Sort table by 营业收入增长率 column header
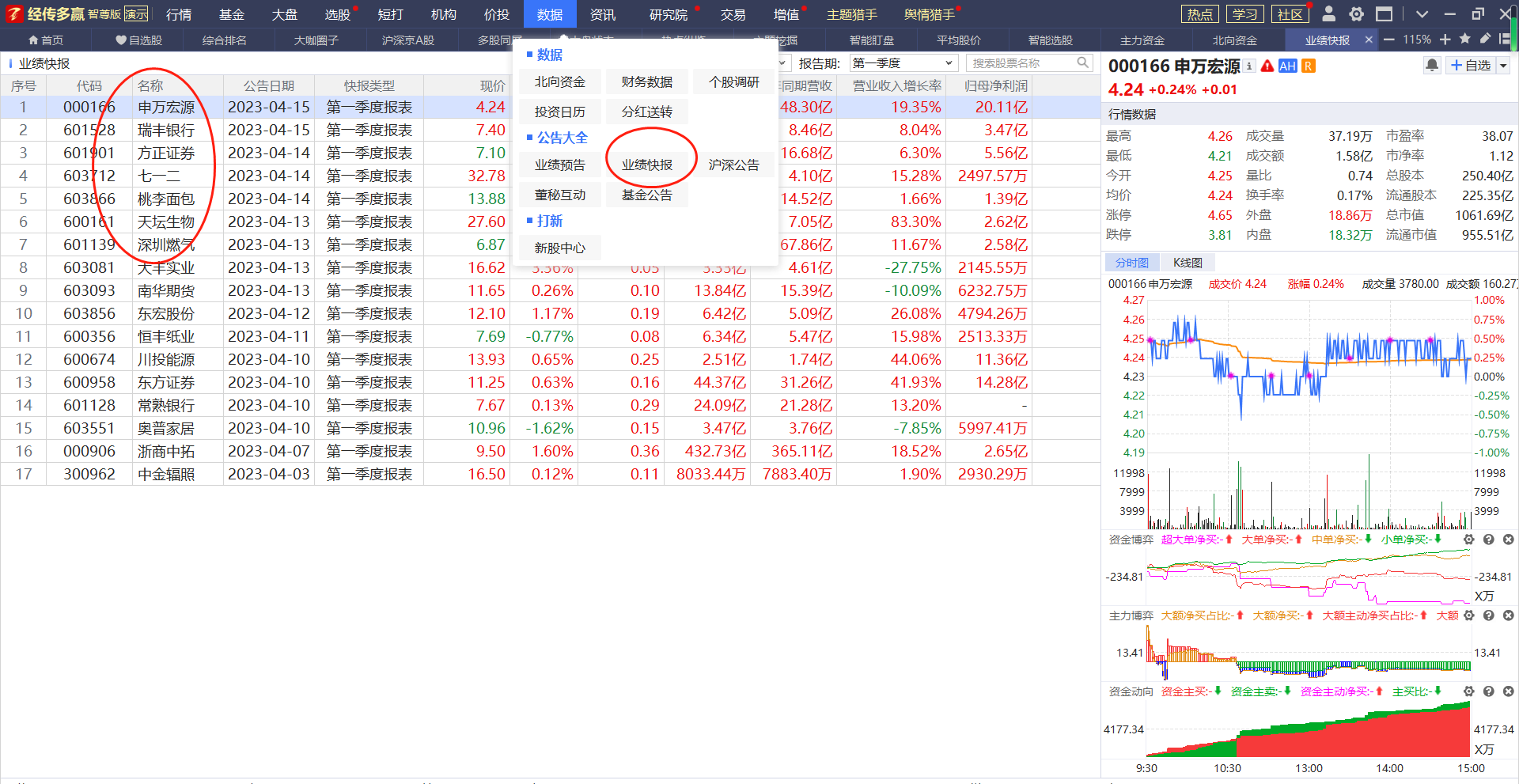 tap(892, 85)
